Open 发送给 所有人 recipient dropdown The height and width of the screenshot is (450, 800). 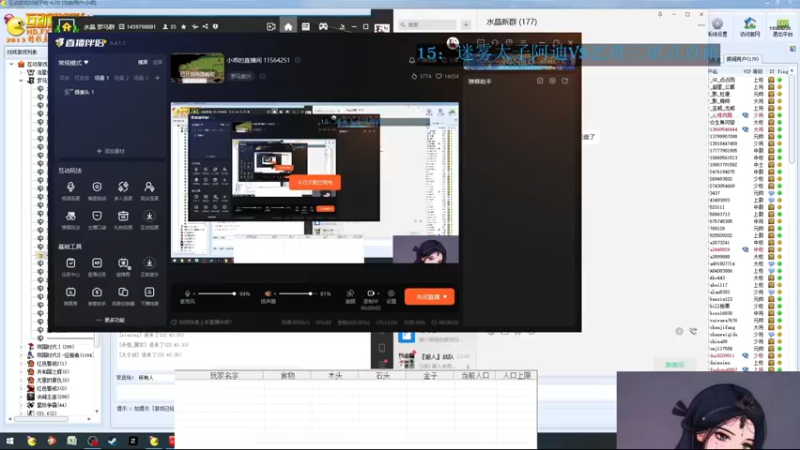(155, 378)
